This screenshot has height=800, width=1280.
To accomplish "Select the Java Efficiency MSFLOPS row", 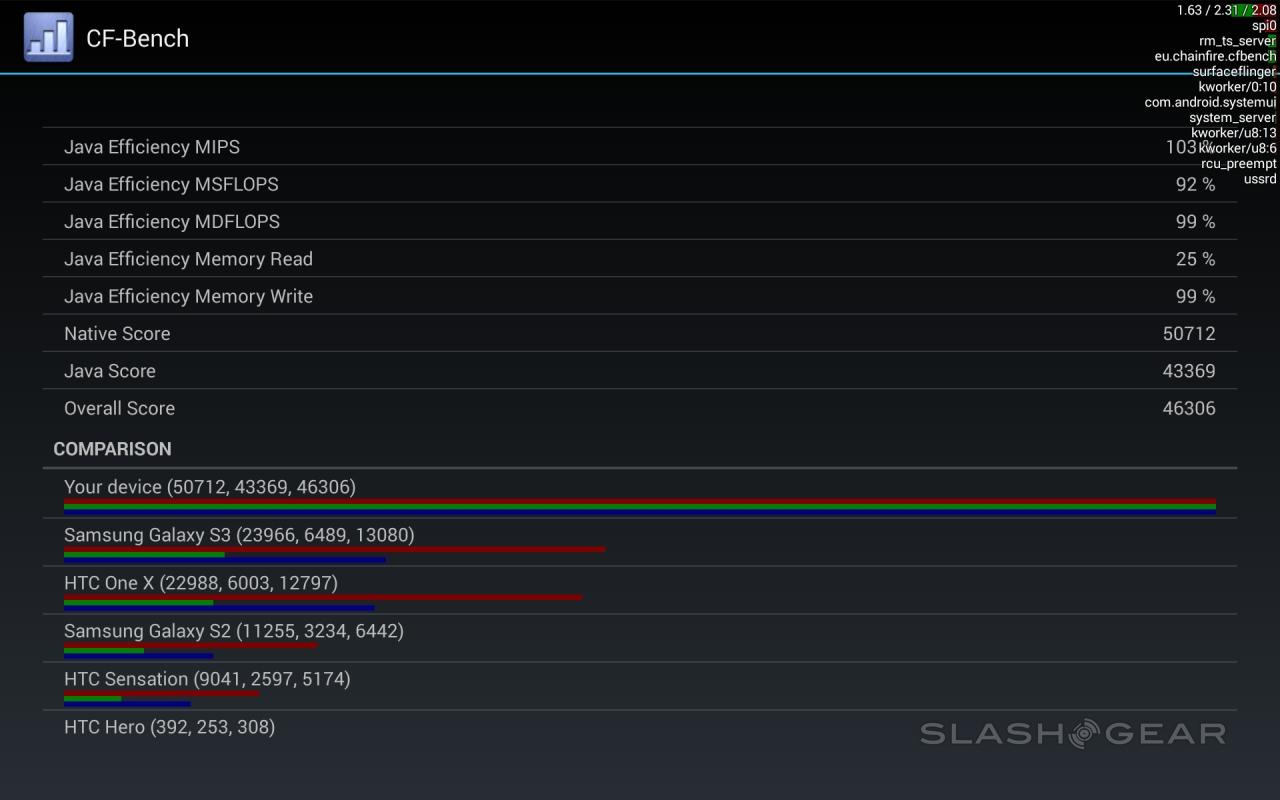I will tap(638, 184).
